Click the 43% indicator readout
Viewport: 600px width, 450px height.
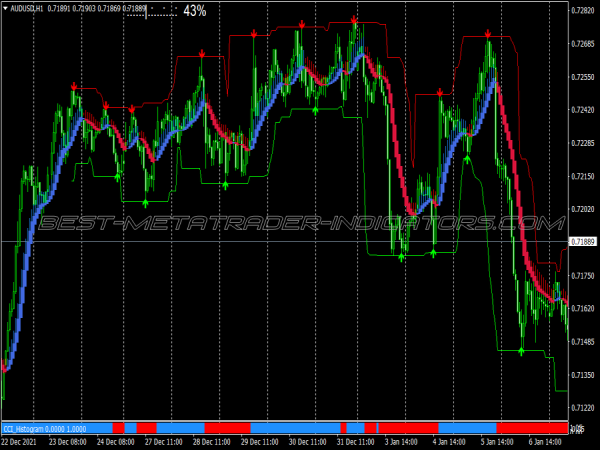(x=194, y=11)
